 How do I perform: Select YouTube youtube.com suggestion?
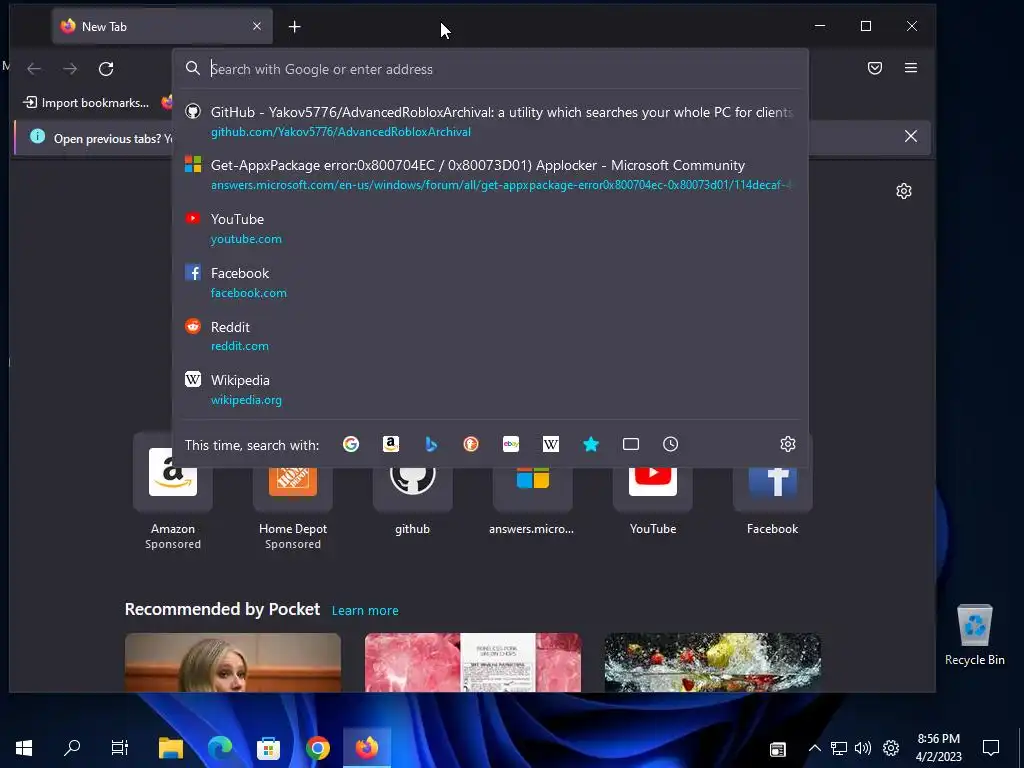coord(490,229)
